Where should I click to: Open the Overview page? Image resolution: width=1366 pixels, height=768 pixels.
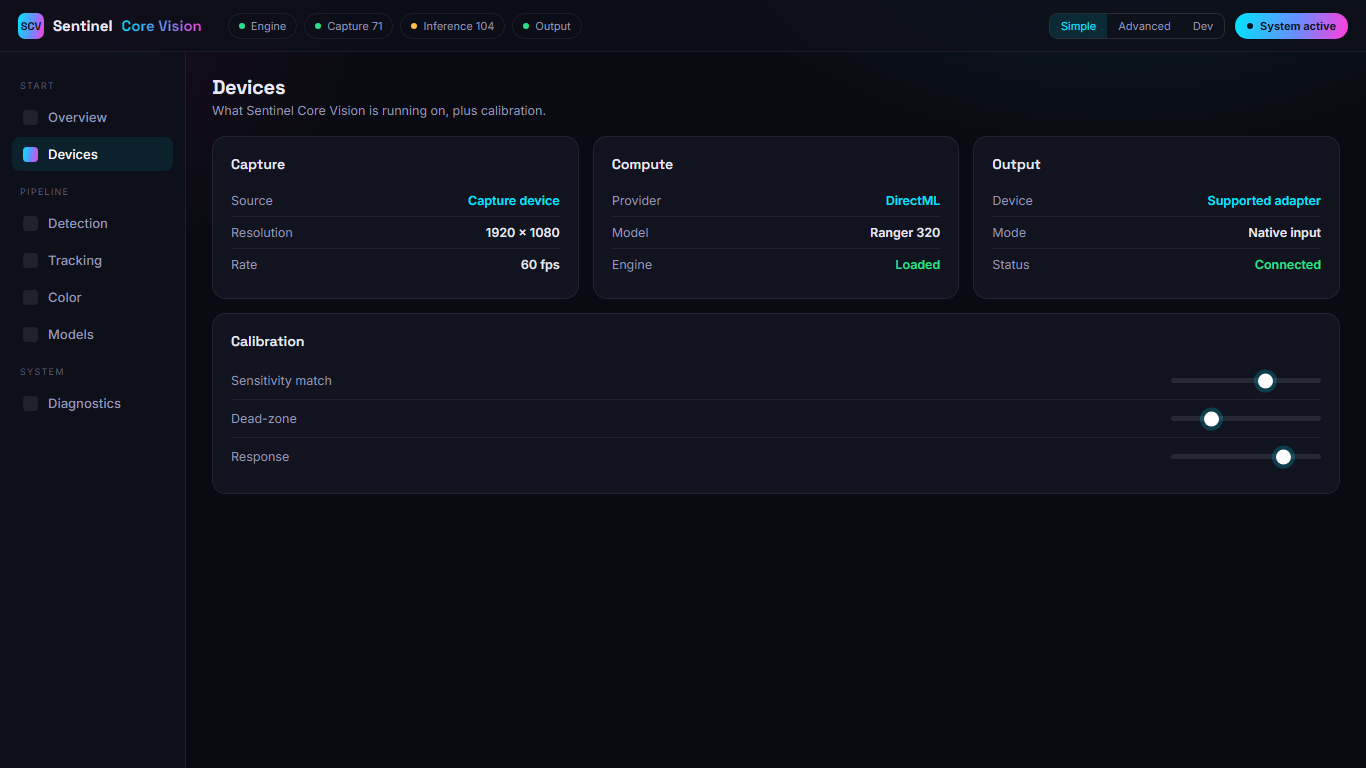coord(92,117)
